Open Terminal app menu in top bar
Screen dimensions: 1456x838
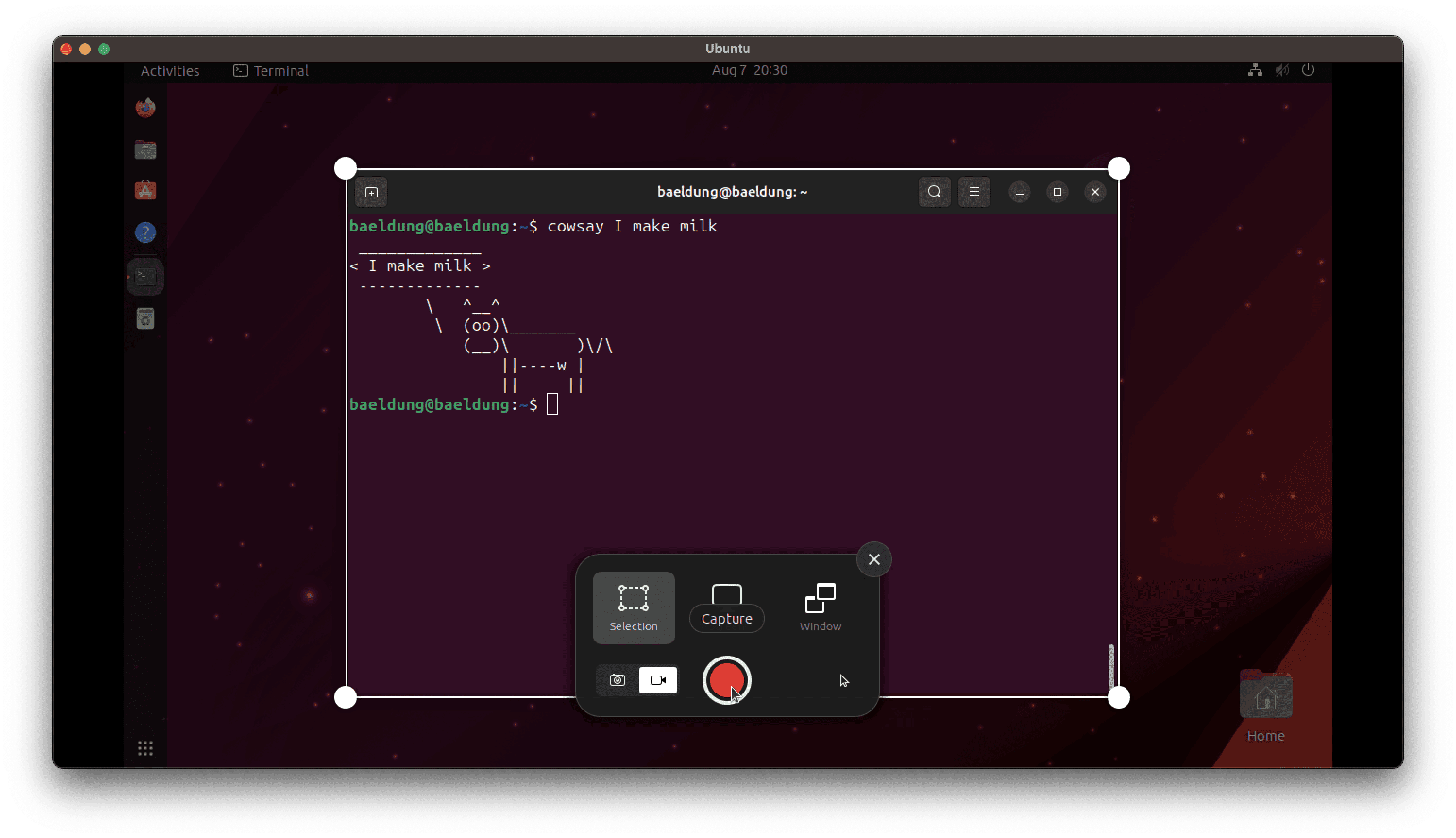point(270,70)
